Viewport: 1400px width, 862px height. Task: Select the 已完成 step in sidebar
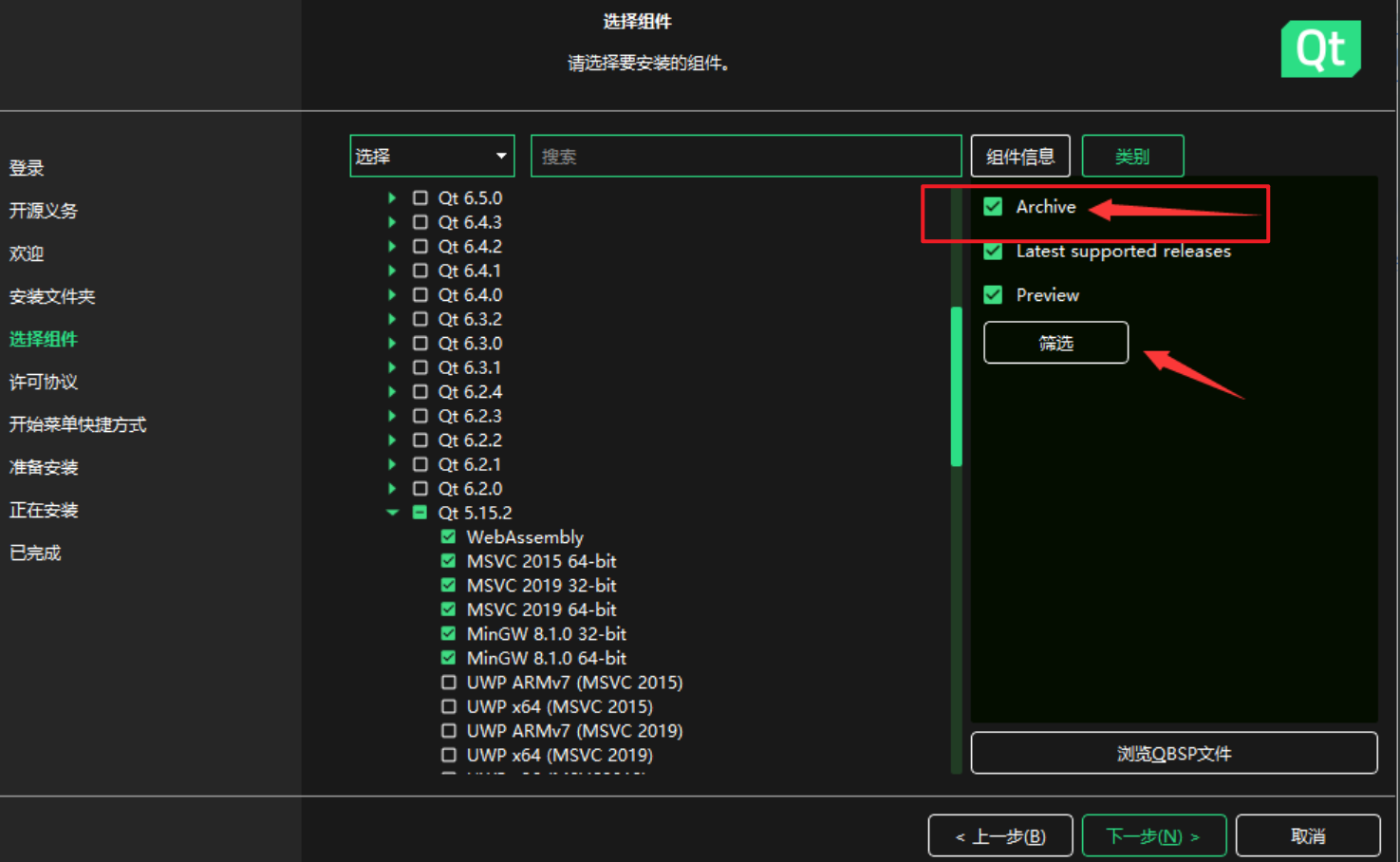[x=35, y=553]
